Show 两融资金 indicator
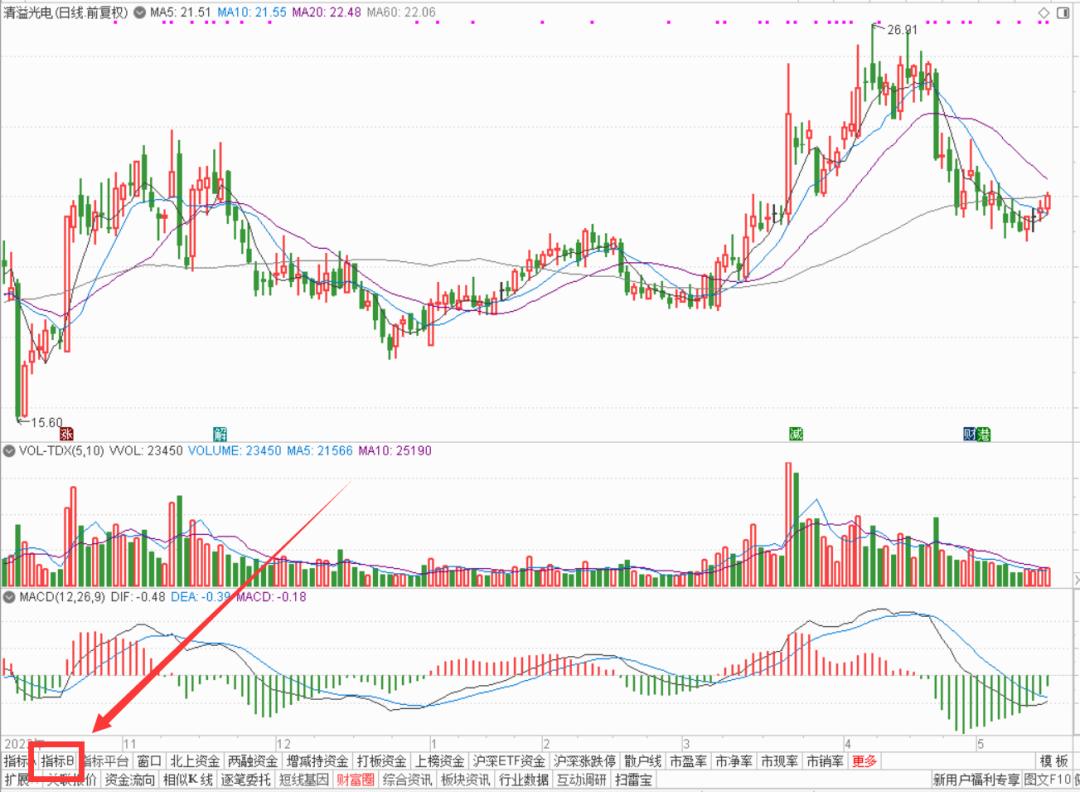Image resolution: width=1080 pixels, height=792 pixels. (253, 761)
